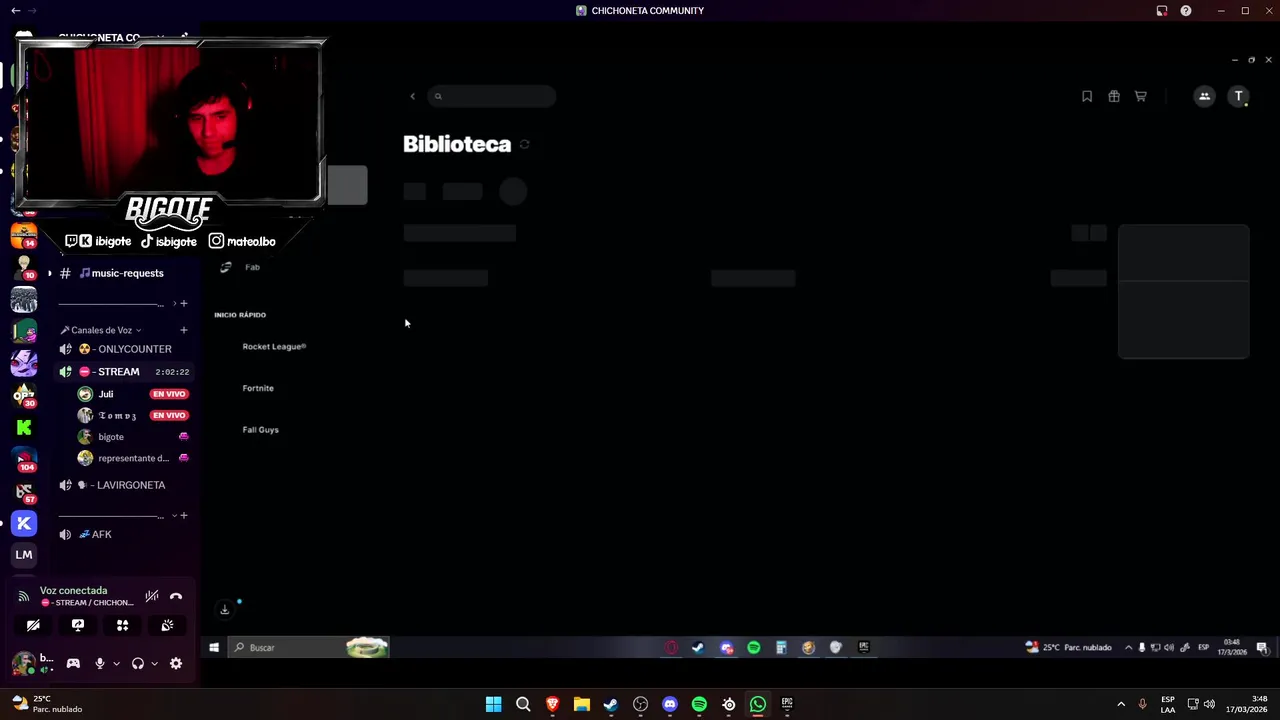Deafen Discord headphones
This screenshot has width=1280, height=720.
(138, 663)
